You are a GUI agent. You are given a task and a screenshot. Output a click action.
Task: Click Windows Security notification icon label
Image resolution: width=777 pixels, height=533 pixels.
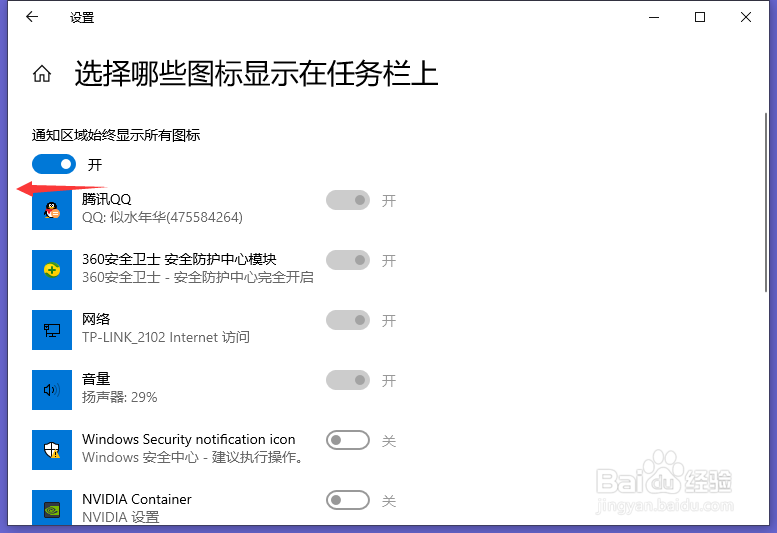pos(189,439)
